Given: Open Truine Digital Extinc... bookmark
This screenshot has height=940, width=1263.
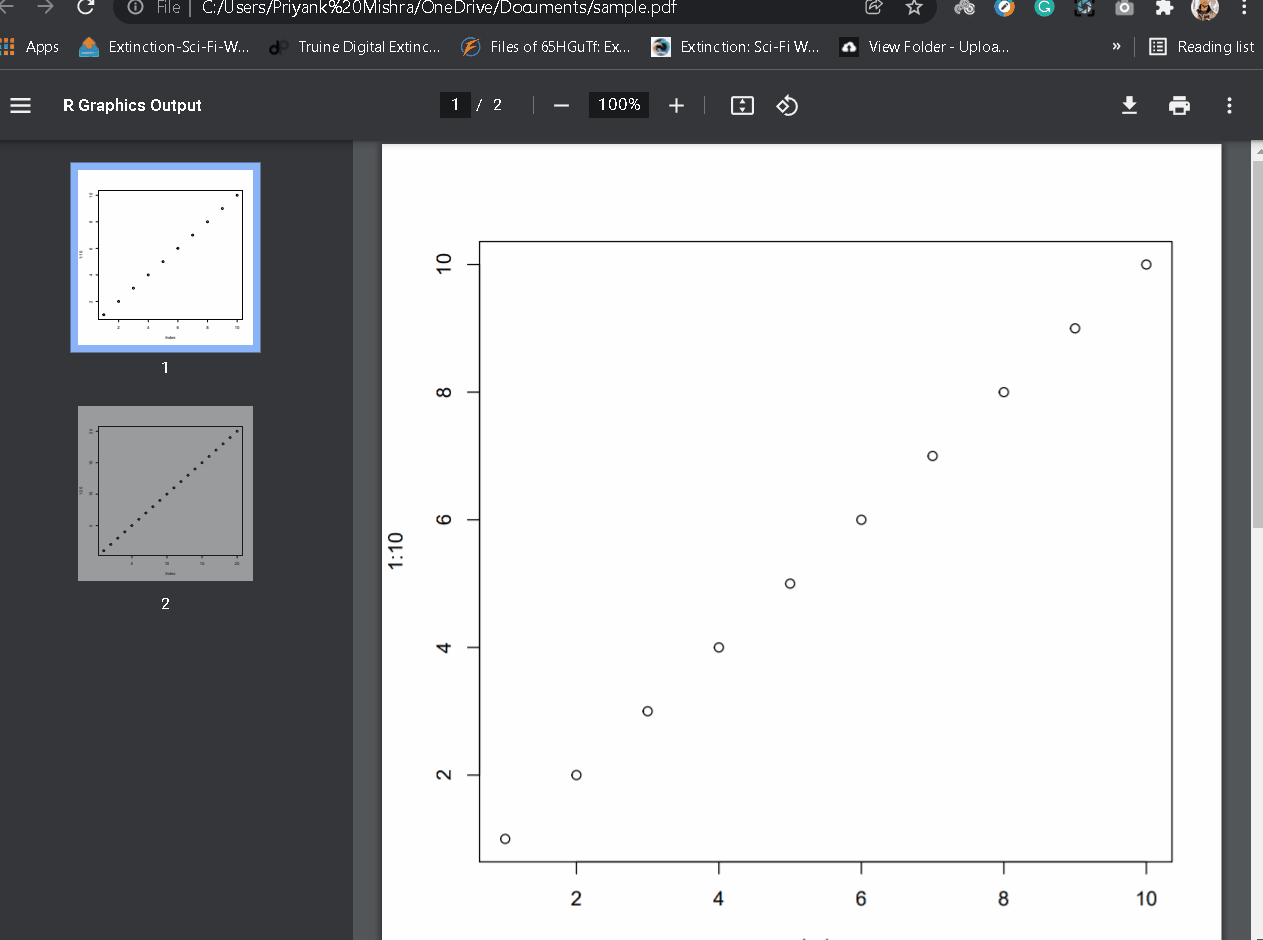Looking at the screenshot, I should tap(356, 47).
